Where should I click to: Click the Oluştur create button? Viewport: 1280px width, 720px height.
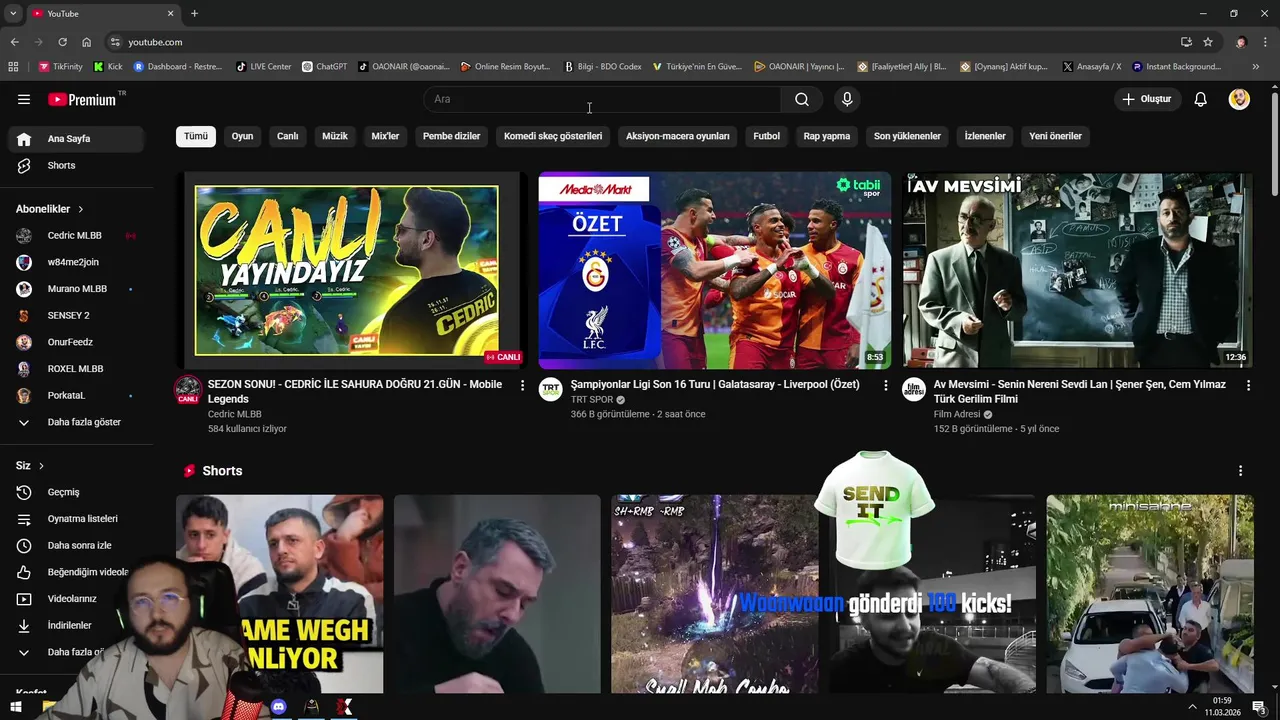[1147, 99]
